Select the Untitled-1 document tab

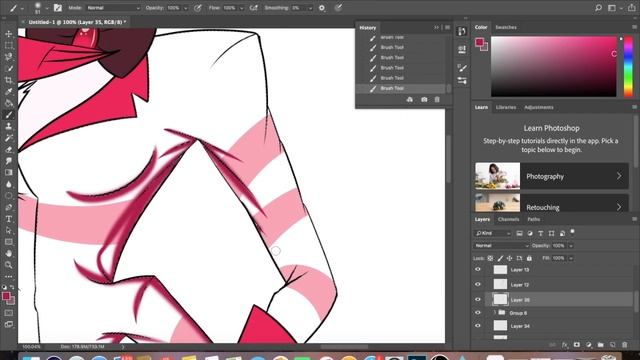[x=77, y=22]
